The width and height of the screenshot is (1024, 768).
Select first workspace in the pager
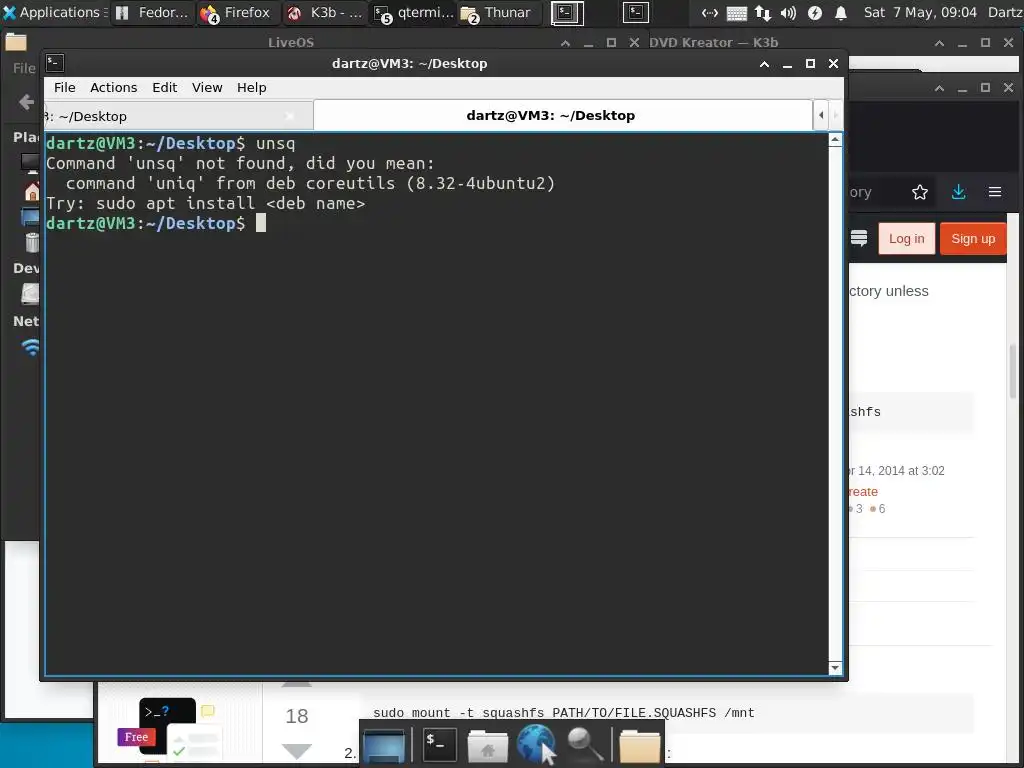567,12
